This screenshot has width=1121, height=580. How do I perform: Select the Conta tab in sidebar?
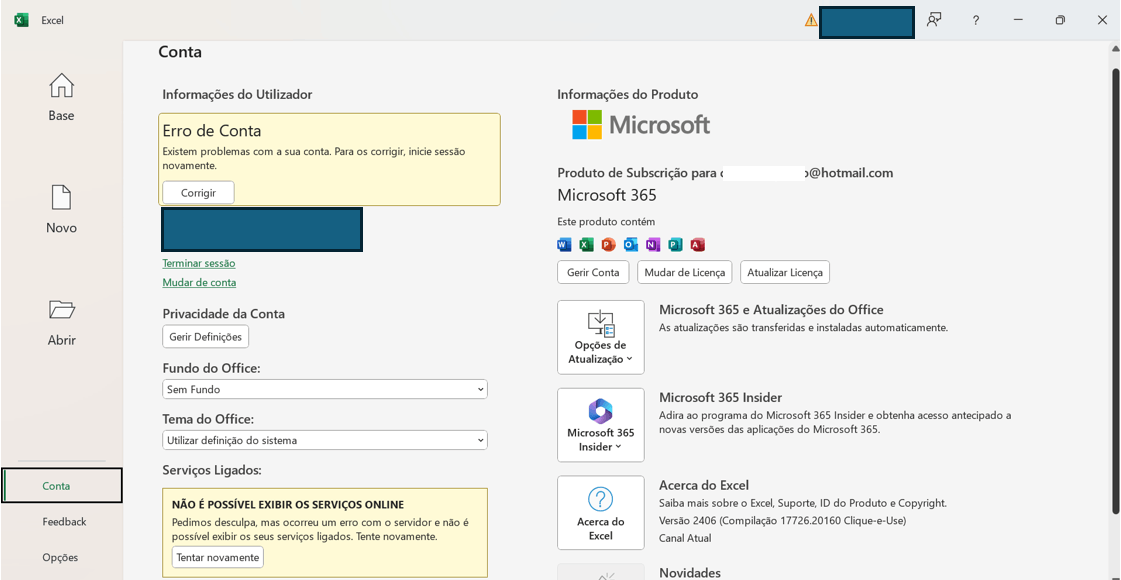(61, 486)
